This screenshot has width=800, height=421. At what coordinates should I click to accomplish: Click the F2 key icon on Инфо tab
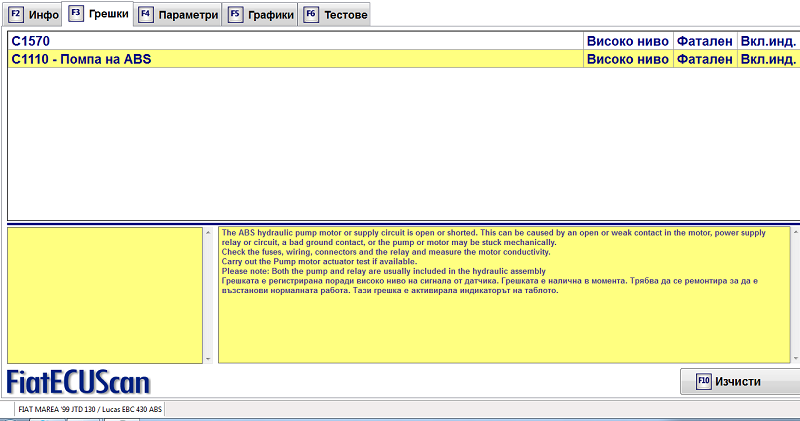click(17, 15)
